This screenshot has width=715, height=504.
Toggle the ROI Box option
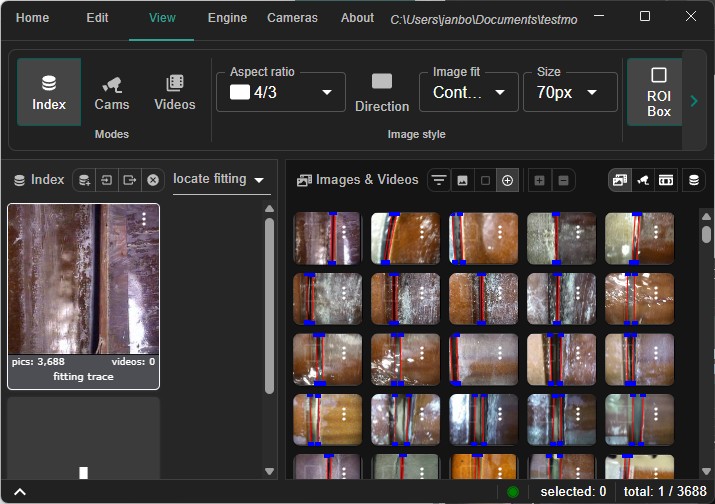658,92
